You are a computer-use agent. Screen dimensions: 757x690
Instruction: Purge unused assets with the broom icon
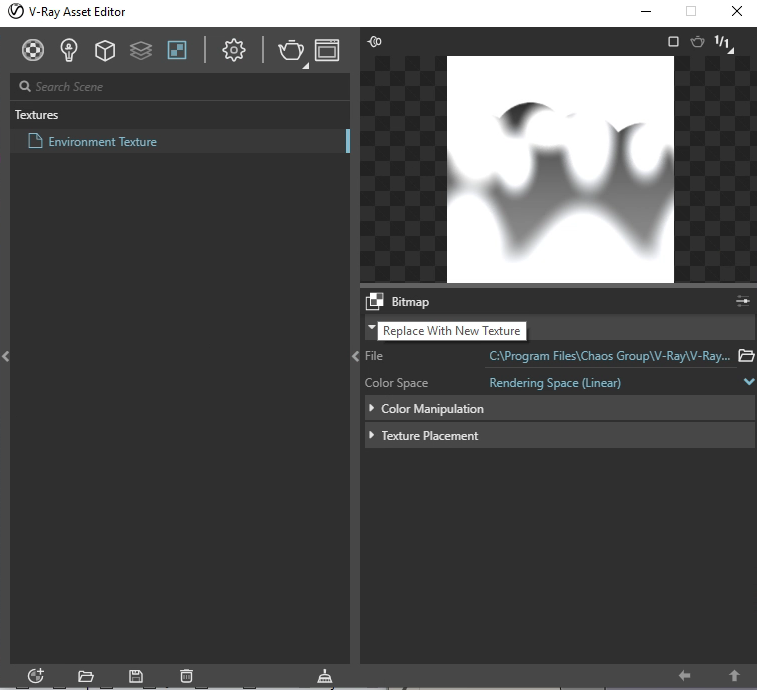click(325, 676)
